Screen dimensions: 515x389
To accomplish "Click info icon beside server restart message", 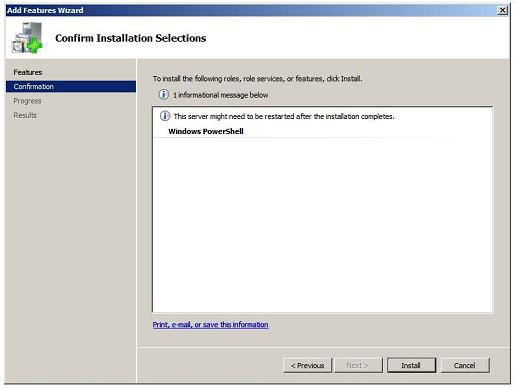I will click(165, 116).
